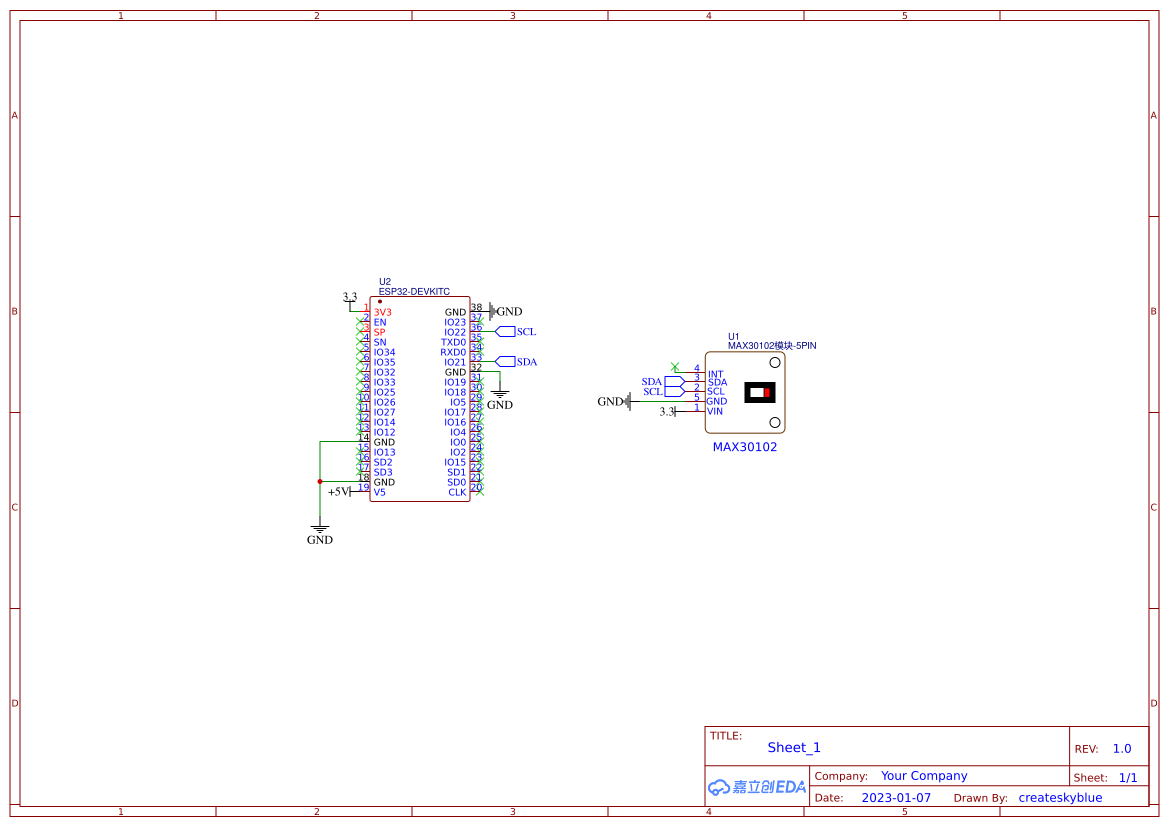
Task: Click the IO19 pin label
Action: click(455, 383)
